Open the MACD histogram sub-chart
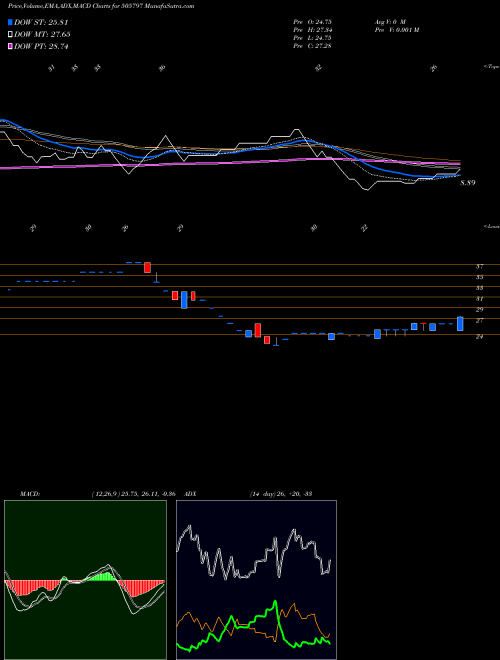Screen dimensions: 500x660 [x=85, y=580]
